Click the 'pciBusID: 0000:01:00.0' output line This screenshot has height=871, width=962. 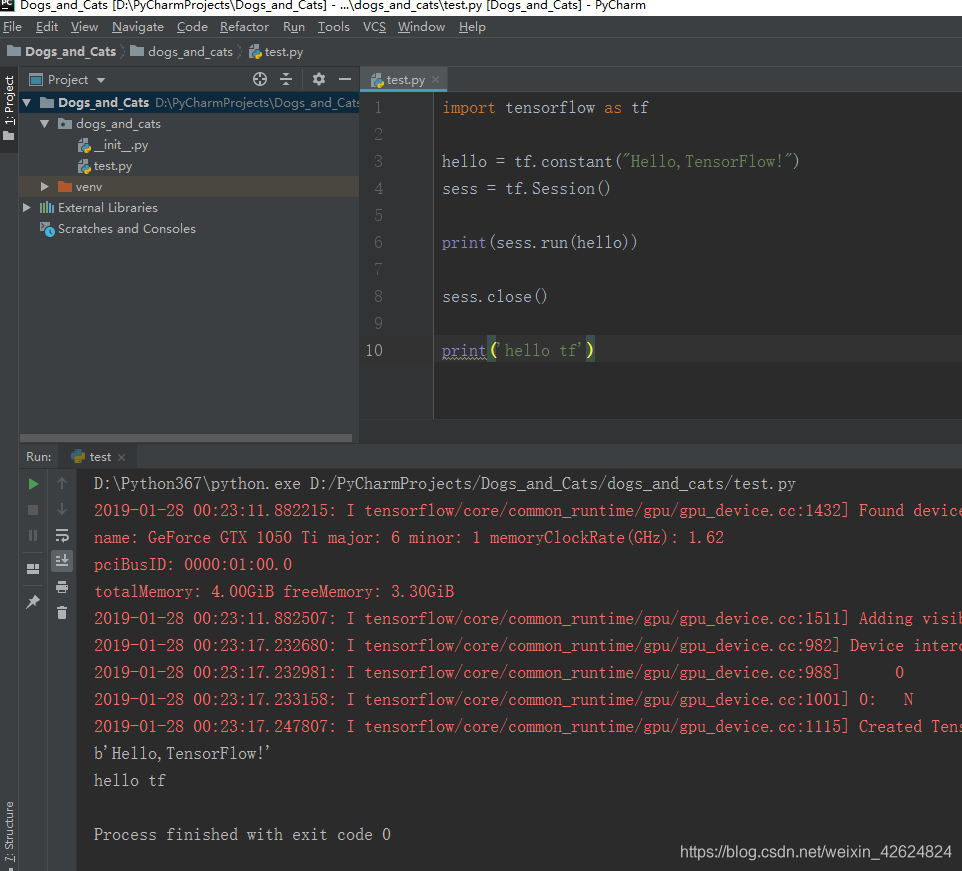click(193, 565)
